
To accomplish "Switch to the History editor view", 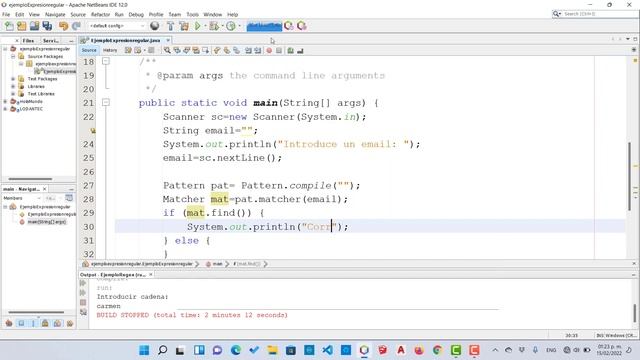I will tap(110, 50).
